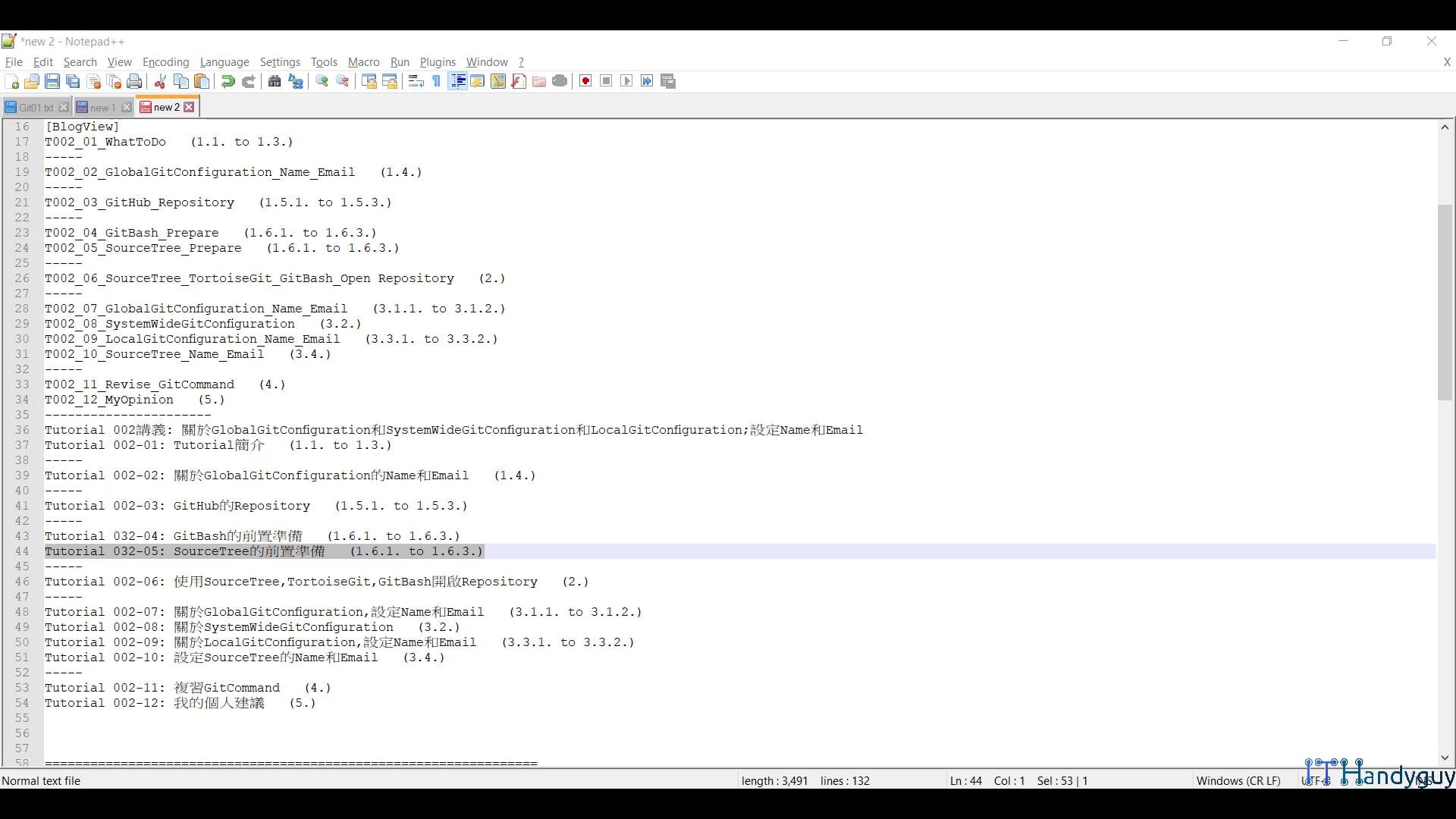Print the current document

click(x=134, y=81)
